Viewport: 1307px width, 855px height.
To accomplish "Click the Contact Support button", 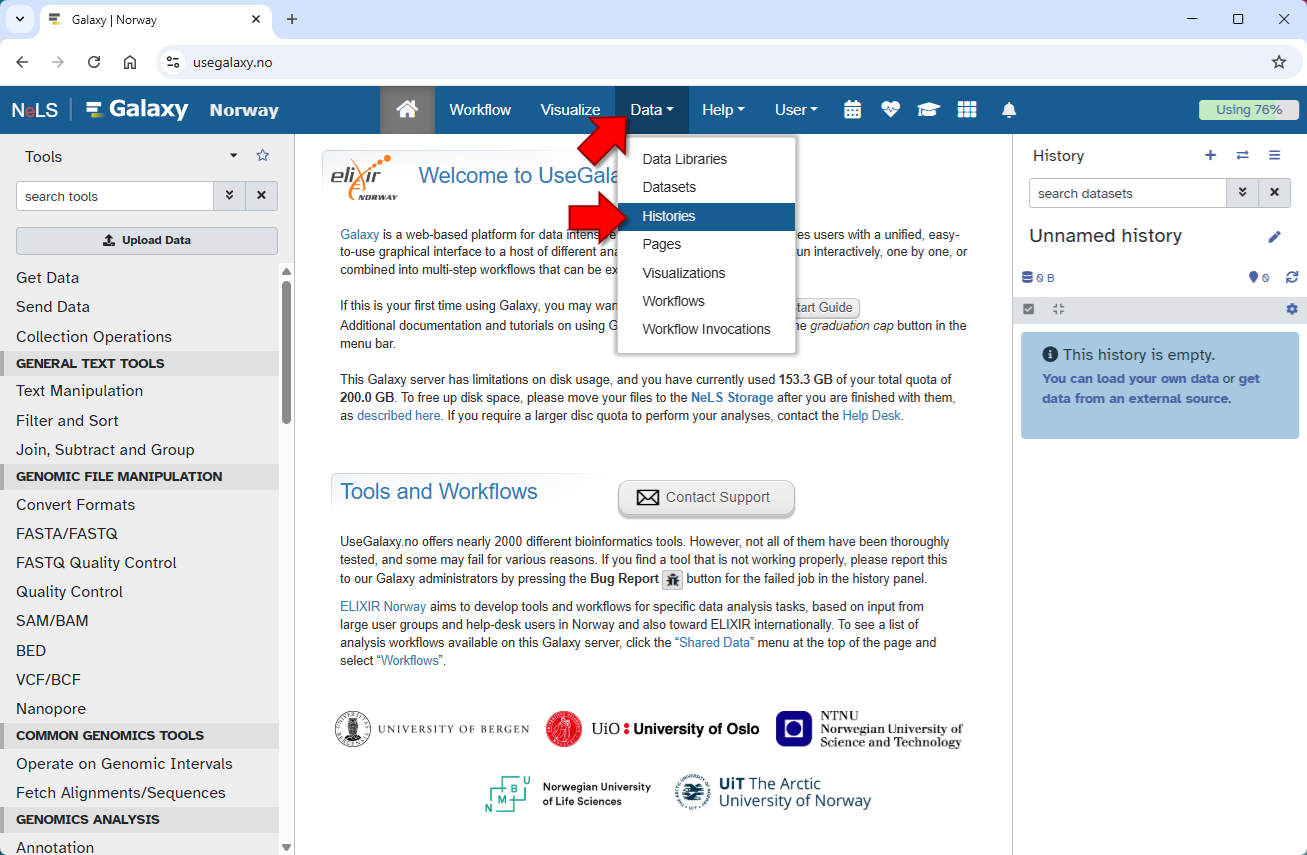I will 706,497.
